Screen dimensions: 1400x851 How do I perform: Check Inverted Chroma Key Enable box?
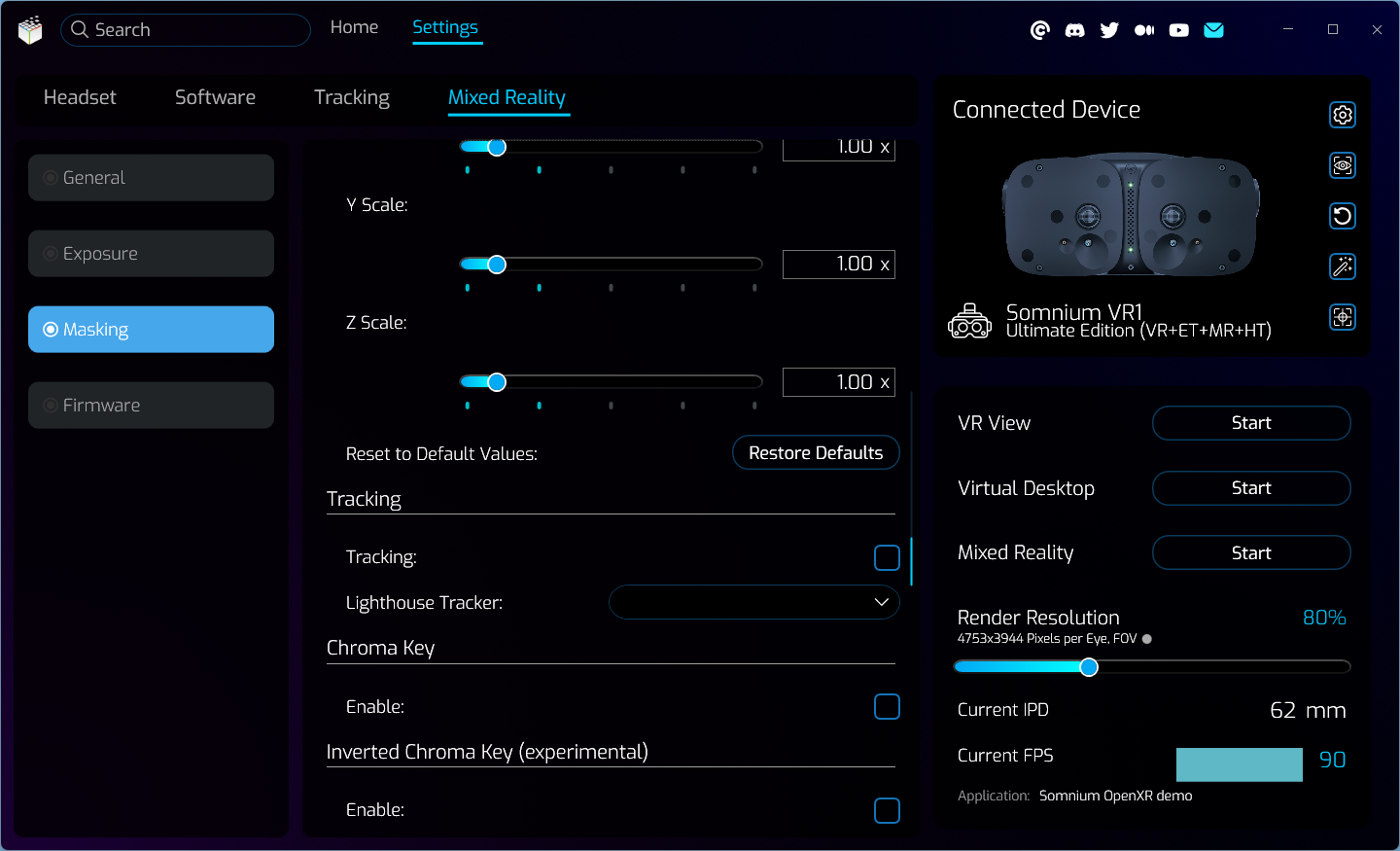click(887, 810)
